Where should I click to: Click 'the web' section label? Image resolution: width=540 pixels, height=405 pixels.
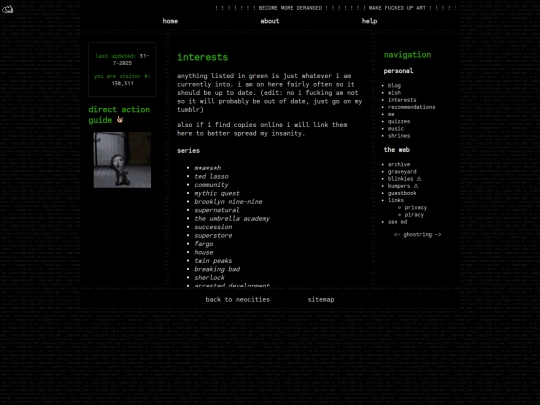pos(396,150)
